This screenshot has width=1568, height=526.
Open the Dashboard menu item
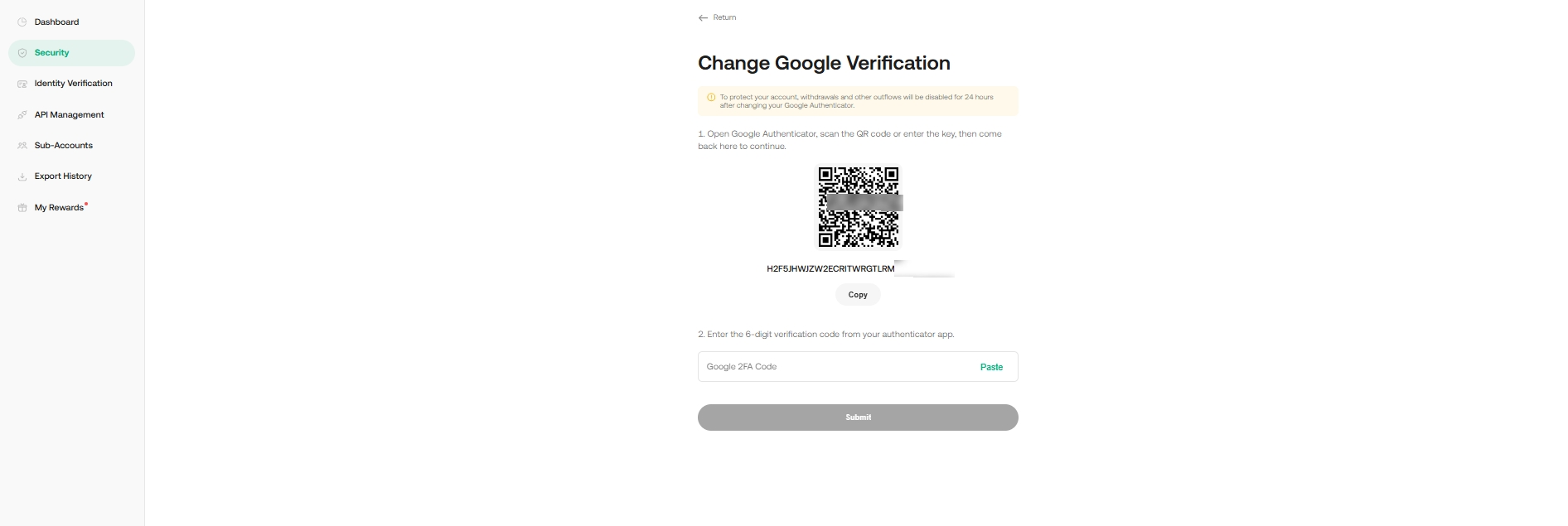click(56, 22)
